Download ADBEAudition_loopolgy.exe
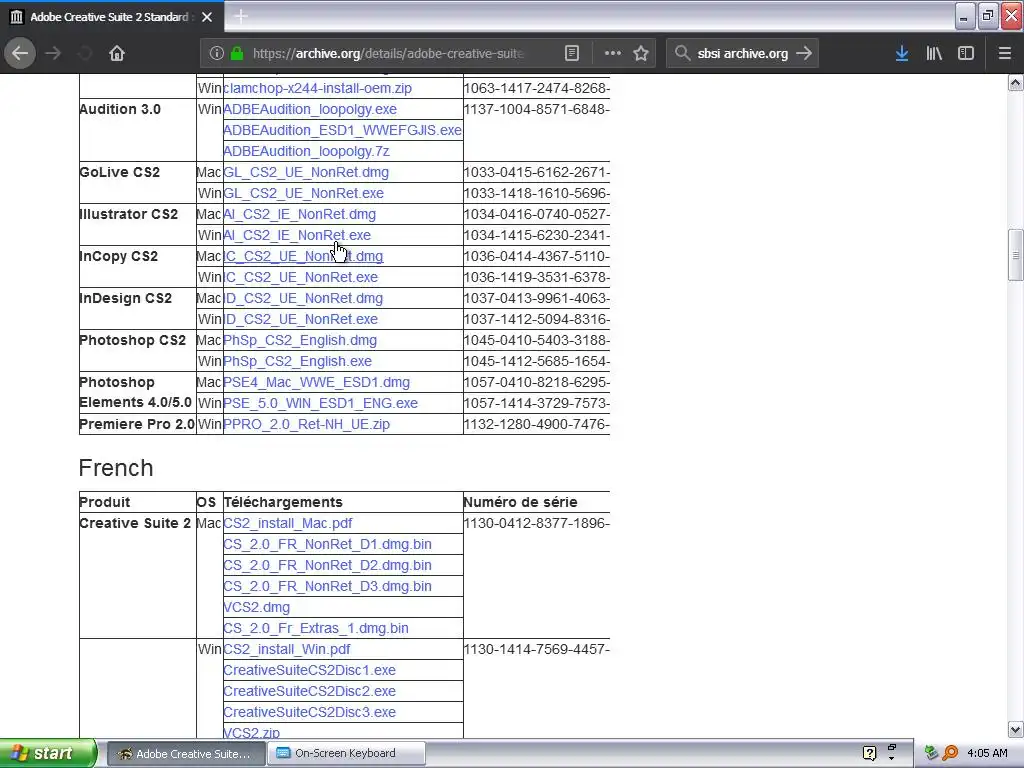Image resolution: width=1024 pixels, height=768 pixels. point(310,109)
